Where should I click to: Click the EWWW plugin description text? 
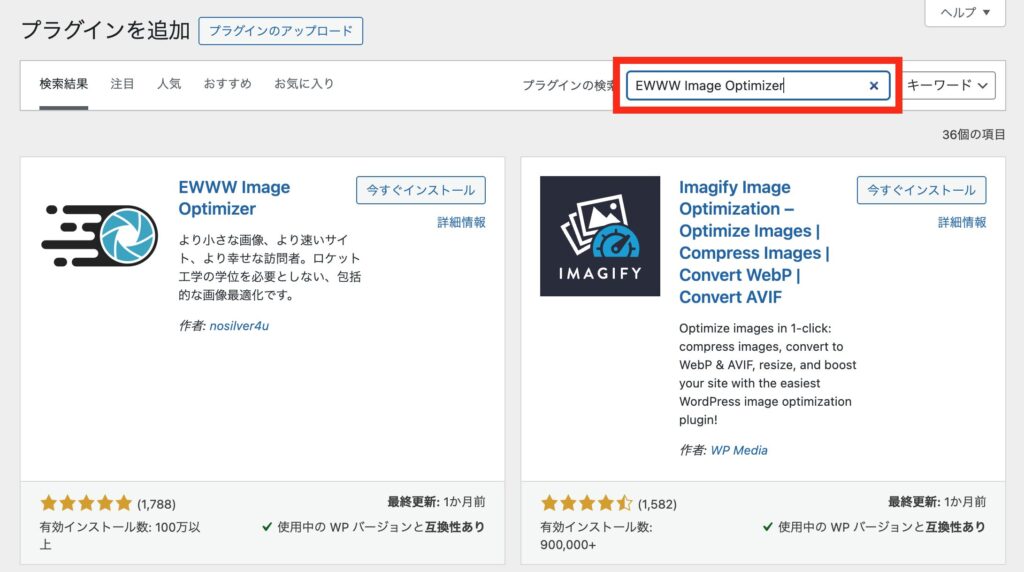(x=270, y=268)
